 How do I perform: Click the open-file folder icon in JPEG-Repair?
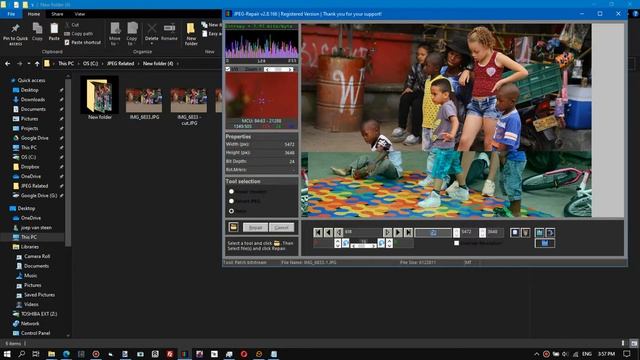coord(233,227)
